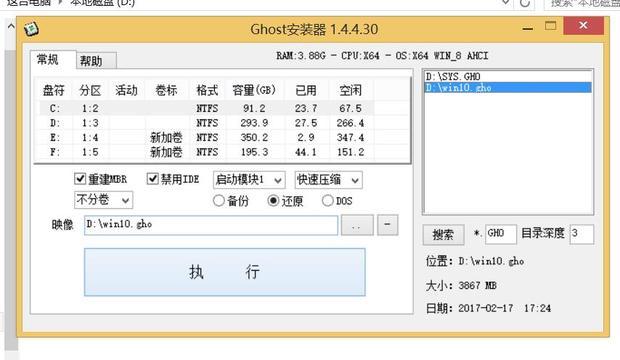This screenshot has width=620, height=360.
Task: Click the 91.2 capacity cell for C:
Action: (x=254, y=108)
